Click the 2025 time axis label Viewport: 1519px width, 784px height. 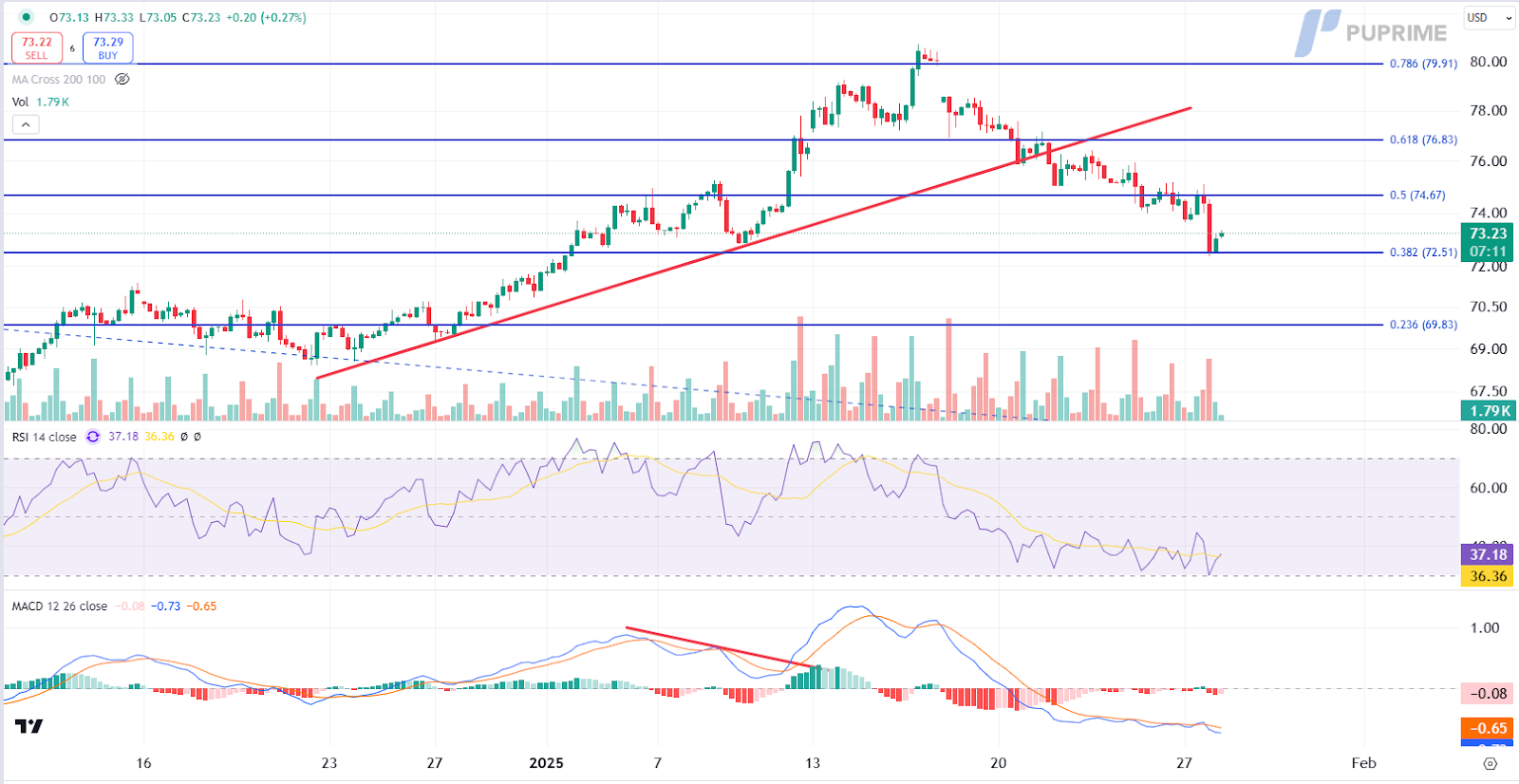546,763
